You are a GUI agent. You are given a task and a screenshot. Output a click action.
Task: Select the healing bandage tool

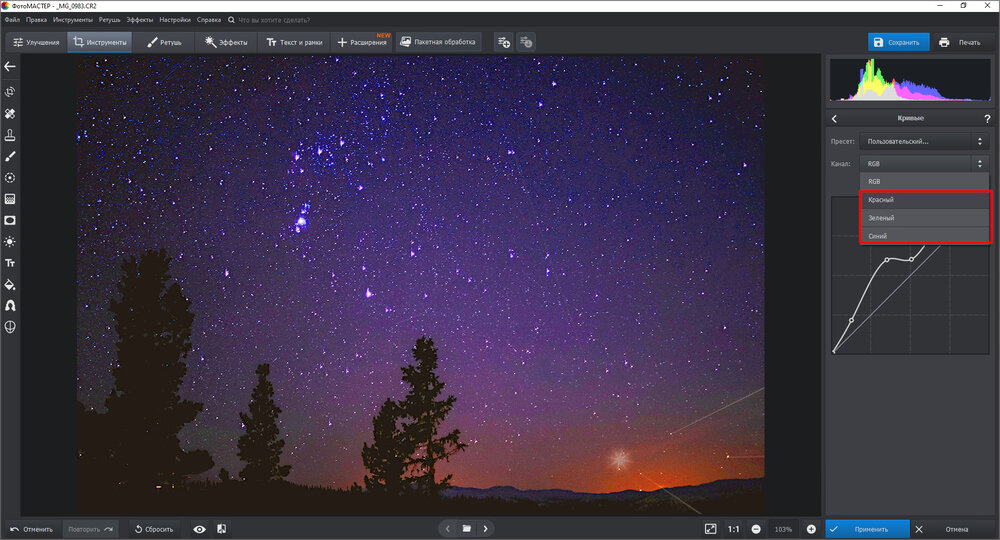coord(10,114)
